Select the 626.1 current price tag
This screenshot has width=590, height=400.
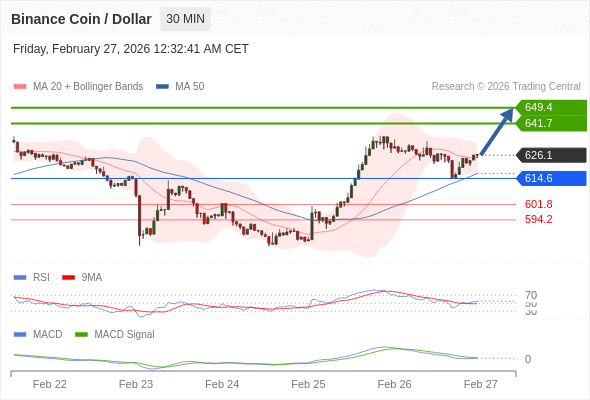pos(551,155)
